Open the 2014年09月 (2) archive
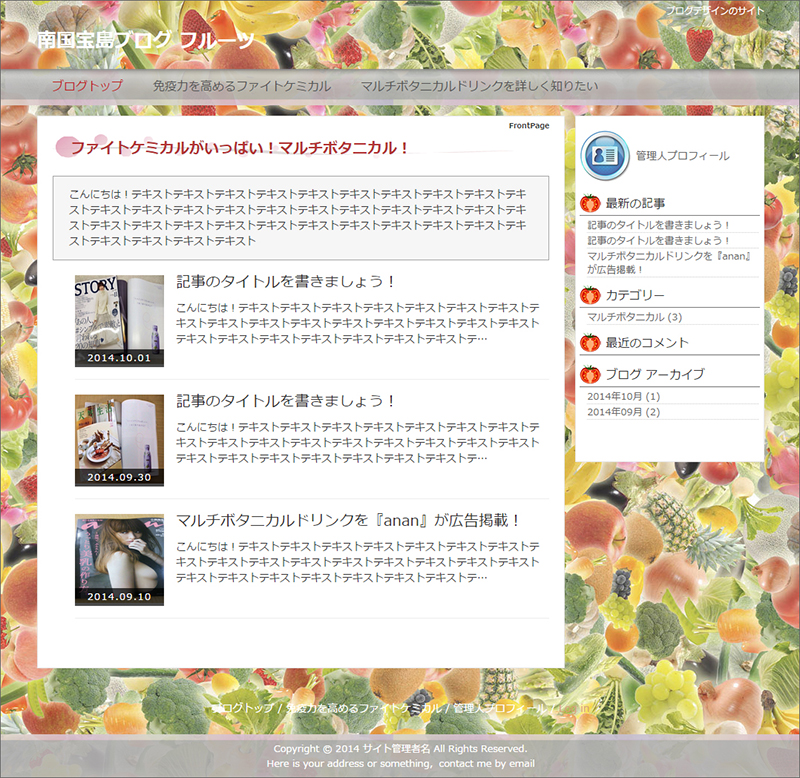800x778 pixels. pyautogui.click(x=623, y=412)
